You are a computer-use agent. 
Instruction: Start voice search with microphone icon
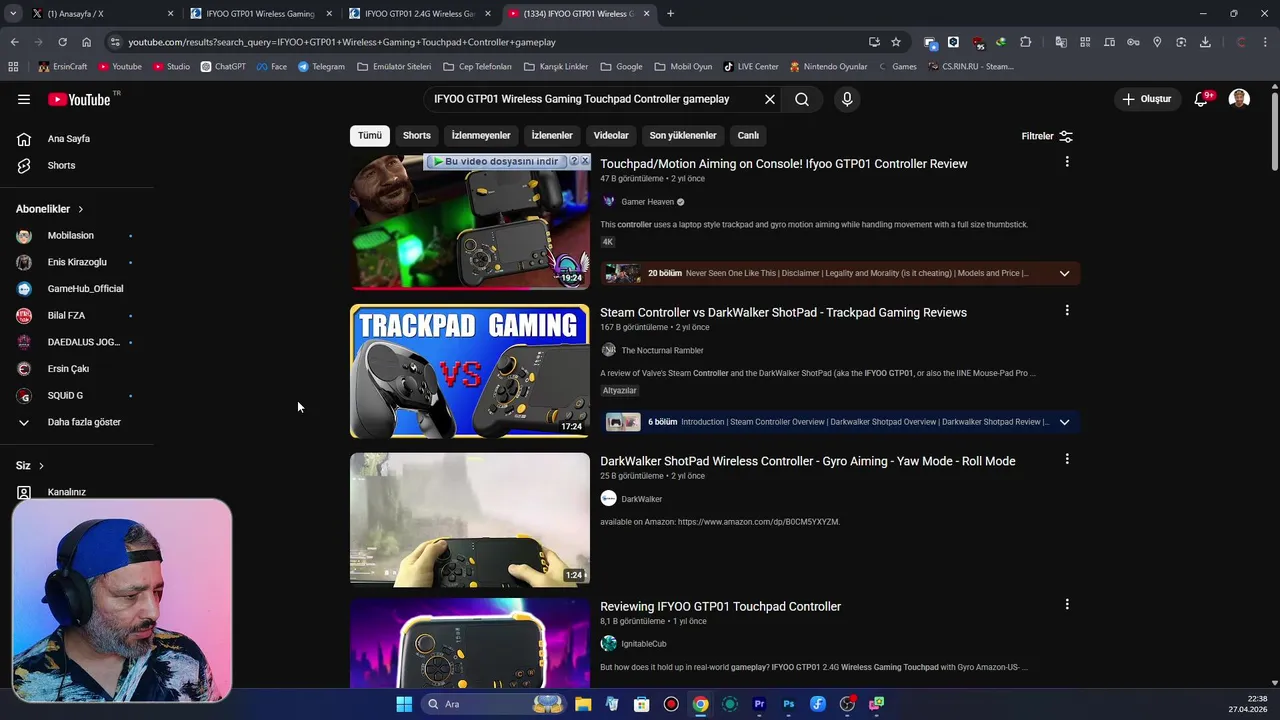[x=847, y=99]
